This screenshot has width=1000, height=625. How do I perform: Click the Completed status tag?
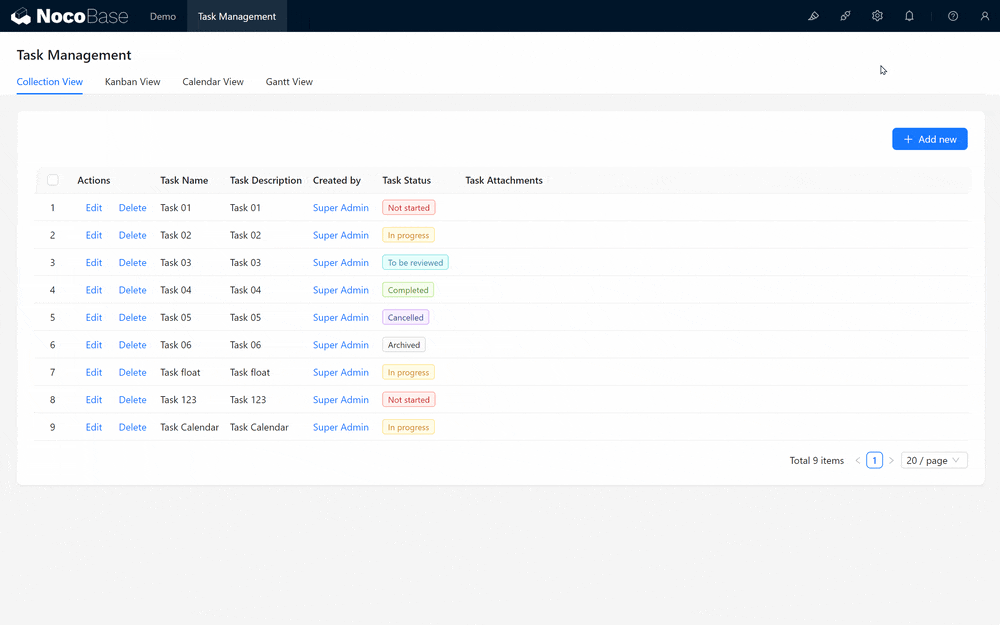click(x=408, y=290)
